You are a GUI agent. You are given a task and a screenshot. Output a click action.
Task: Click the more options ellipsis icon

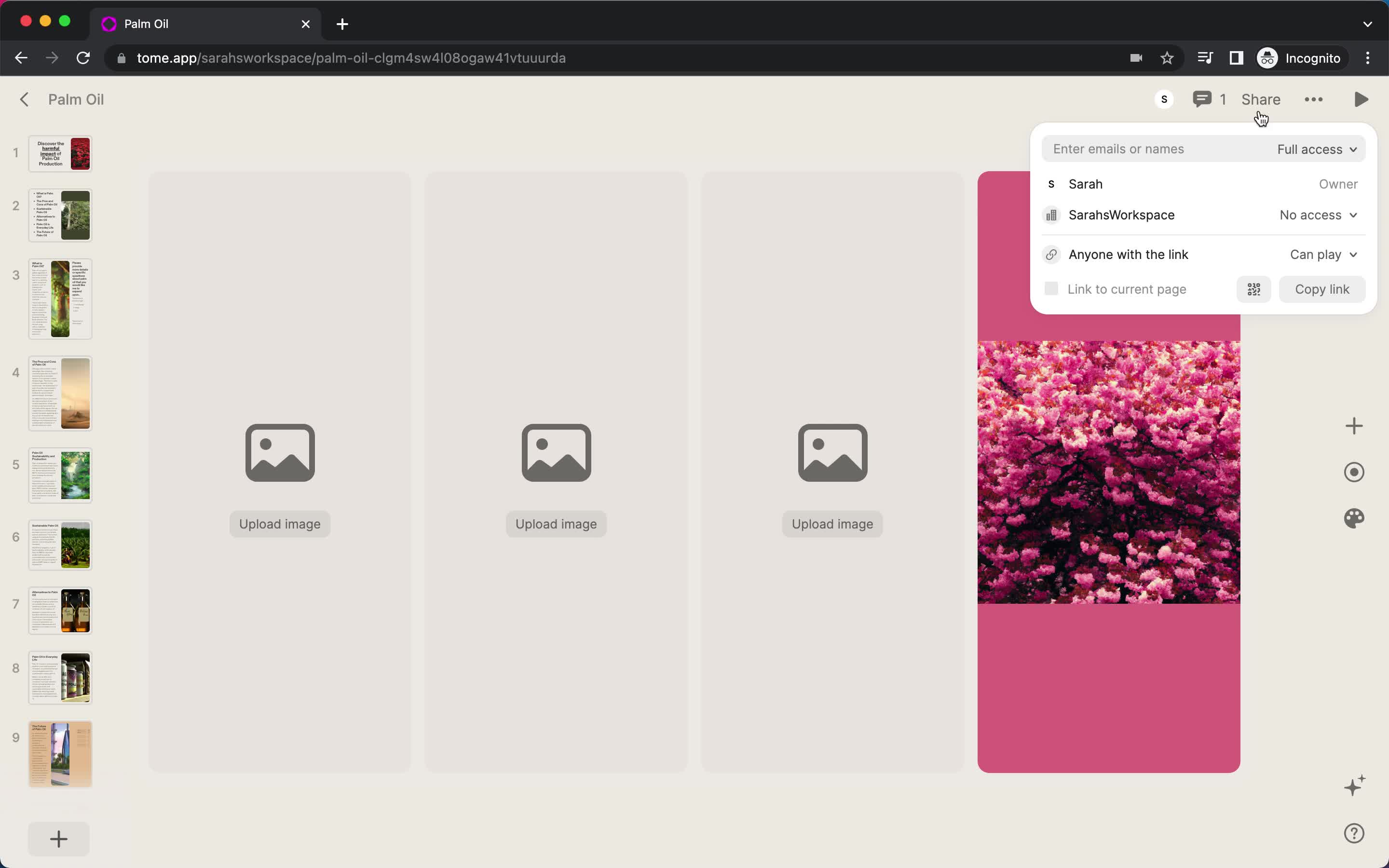[1314, 99]
